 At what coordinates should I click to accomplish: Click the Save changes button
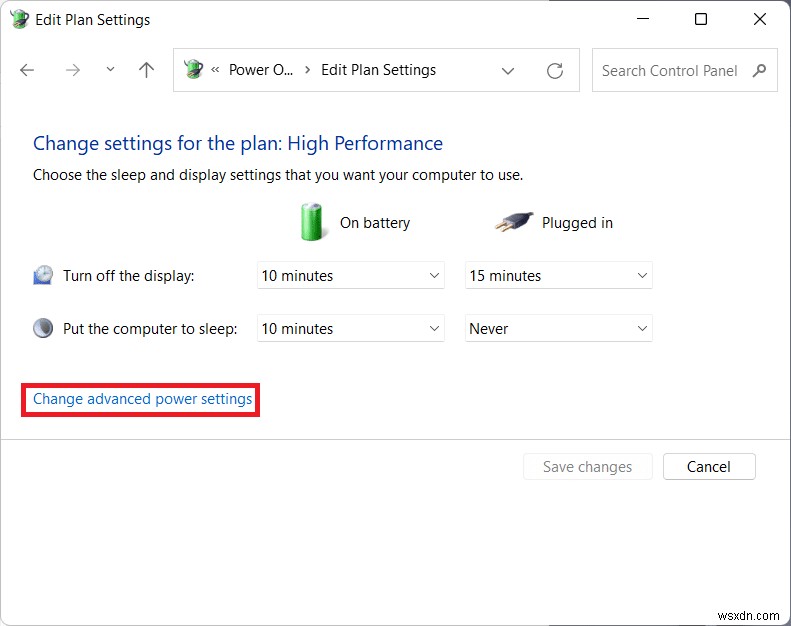587,467
